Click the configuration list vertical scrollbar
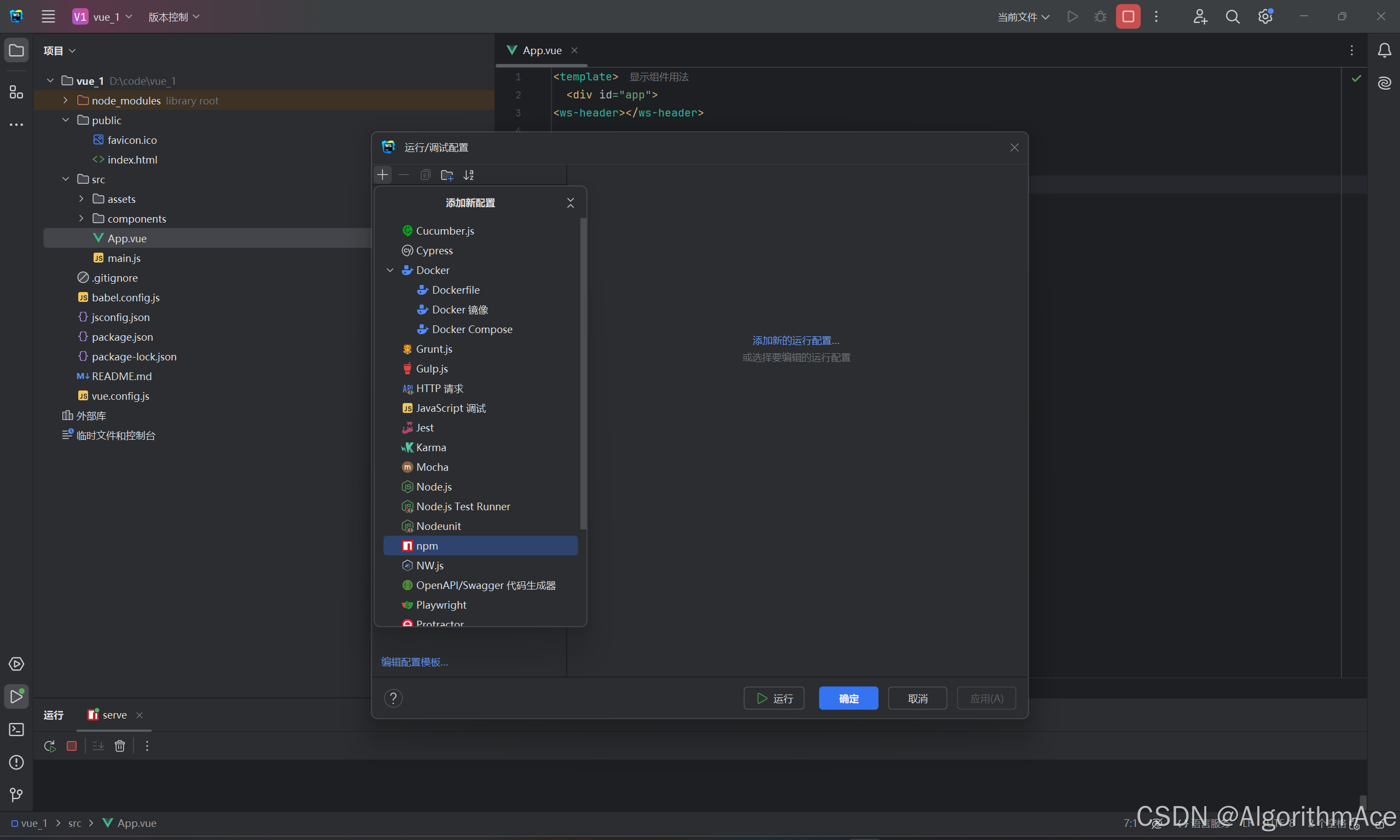The image size is (1400, 840). [x=583, y=374]
